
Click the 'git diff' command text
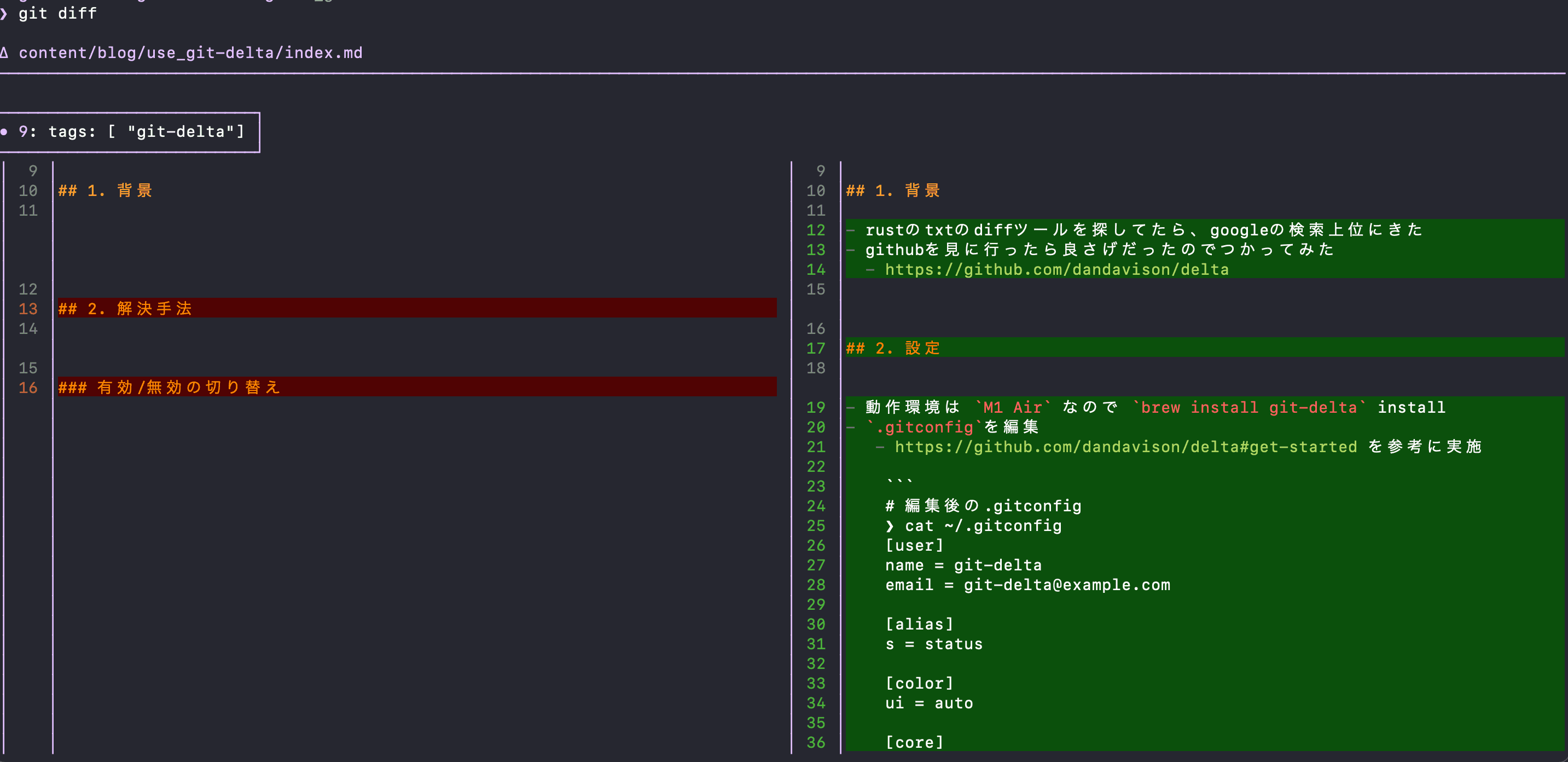[x=57, y=13]
